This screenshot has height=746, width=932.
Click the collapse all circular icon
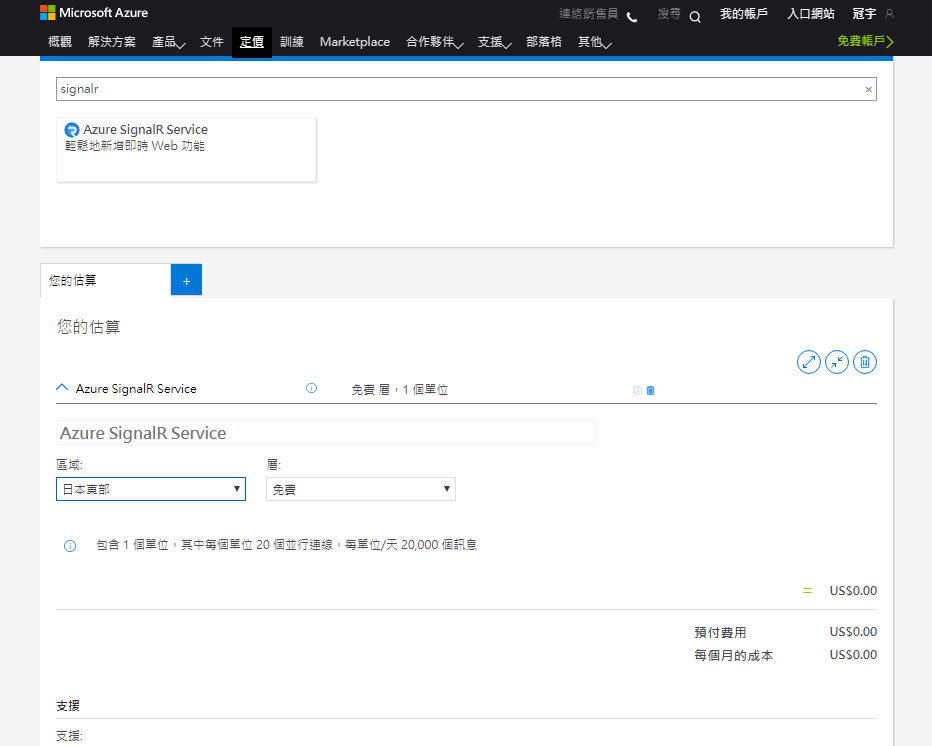pyautogui.click(x=836, y=362)
